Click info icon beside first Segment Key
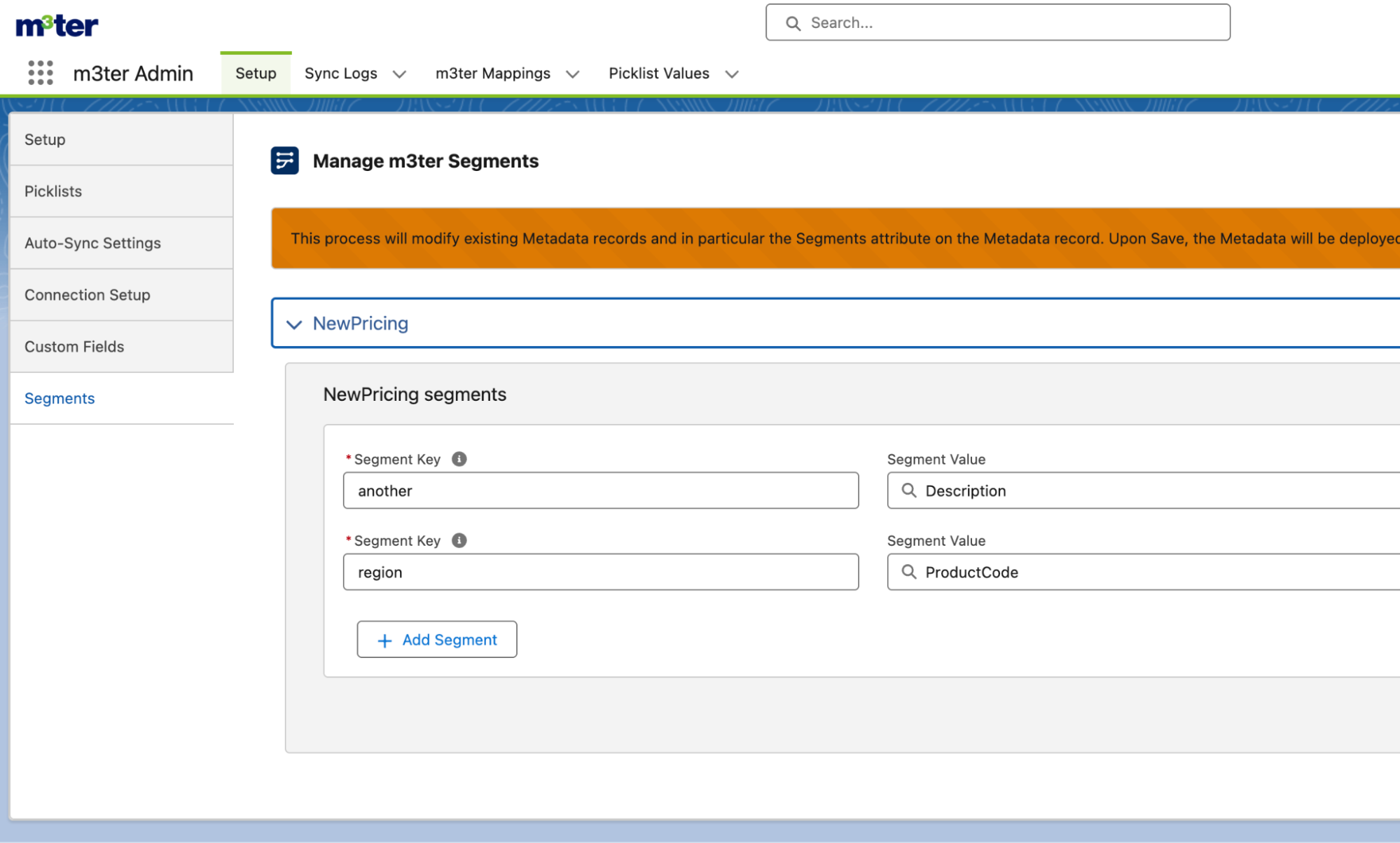Image resolution: width=1400 pixels, height=843 pixels. point(459,459)
